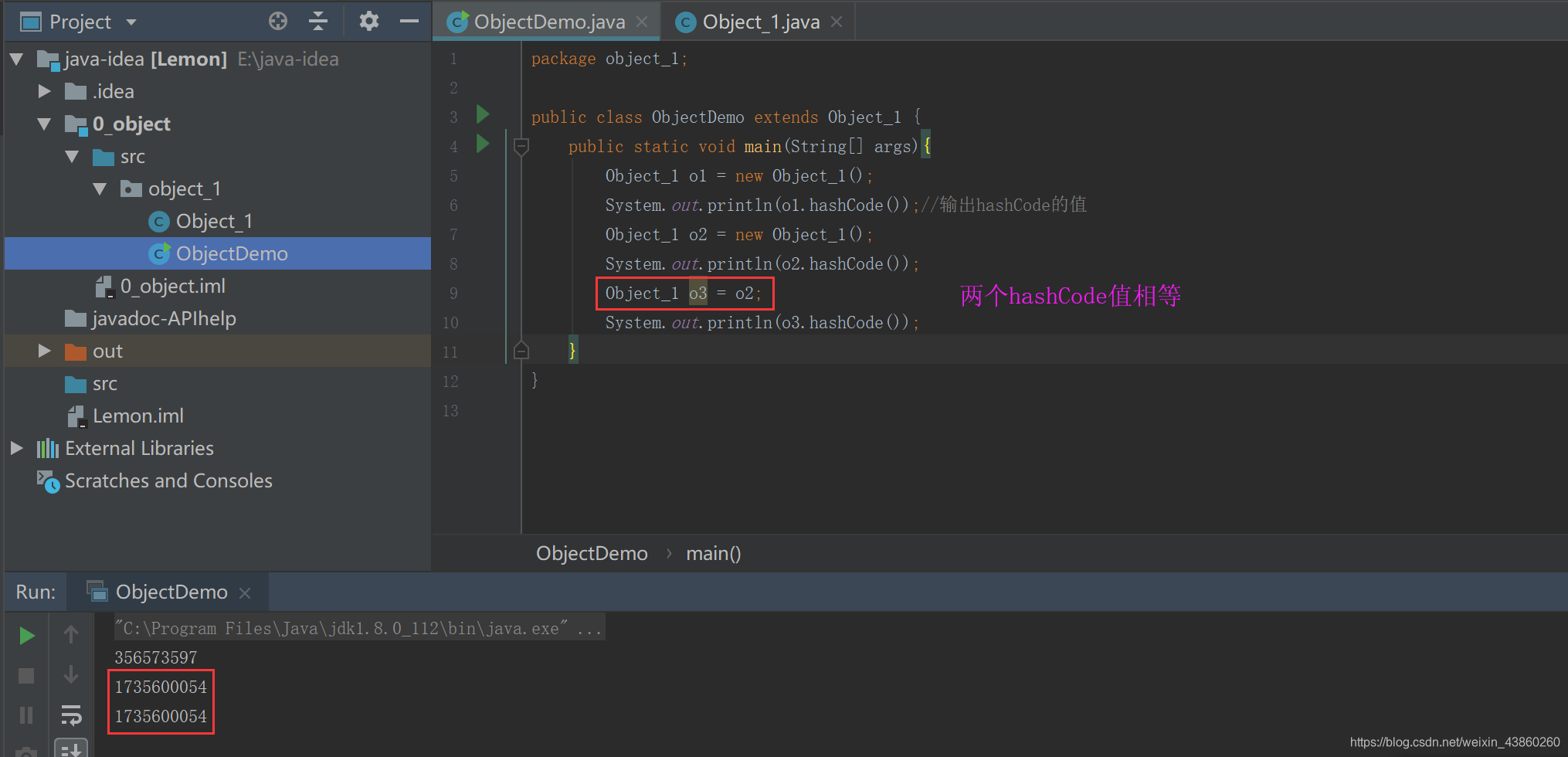Select top-level src folder

pyautogui.click(x=104, y=384)
